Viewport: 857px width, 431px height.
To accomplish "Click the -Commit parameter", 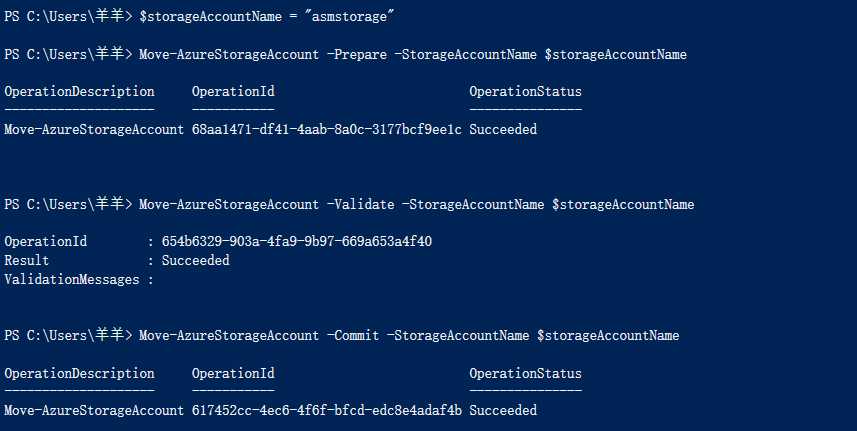I will click(x=353, y=335).
